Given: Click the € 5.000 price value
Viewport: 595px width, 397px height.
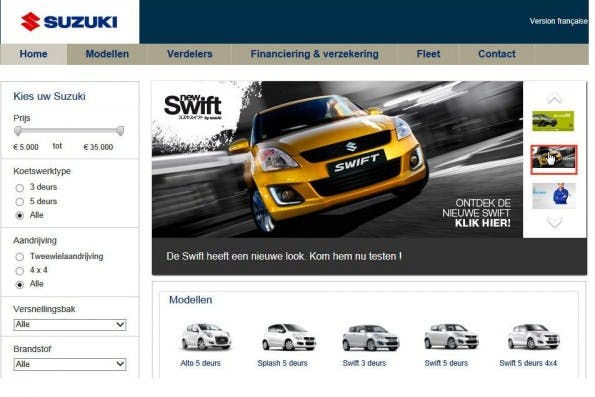Looking at the screenshot, I should click(26, 147).
